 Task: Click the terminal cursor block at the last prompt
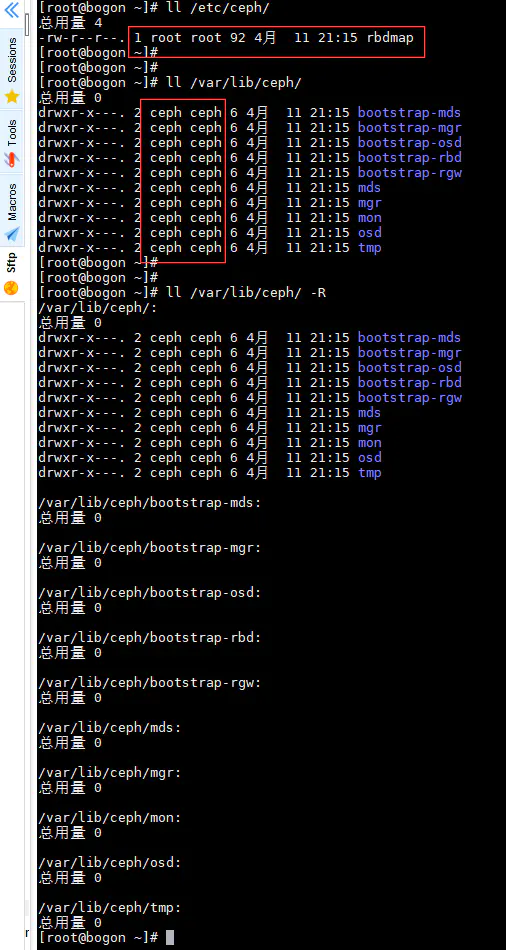pos(170,937)
